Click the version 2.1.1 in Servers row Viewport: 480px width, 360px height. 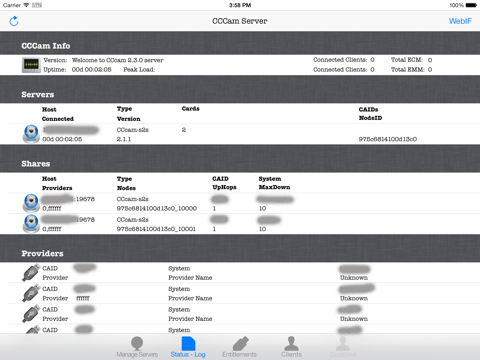click(x=124, y=139)
